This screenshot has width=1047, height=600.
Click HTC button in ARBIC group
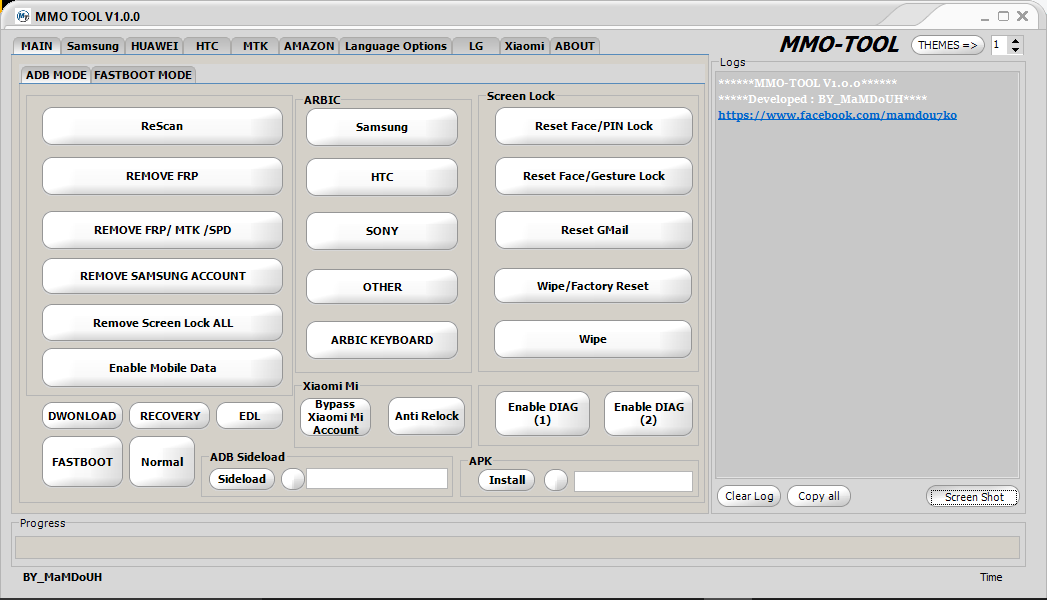coord(382,177)
